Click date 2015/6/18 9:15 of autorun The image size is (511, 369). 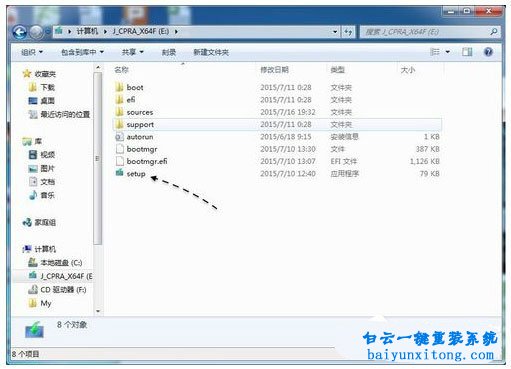point(286,137)
